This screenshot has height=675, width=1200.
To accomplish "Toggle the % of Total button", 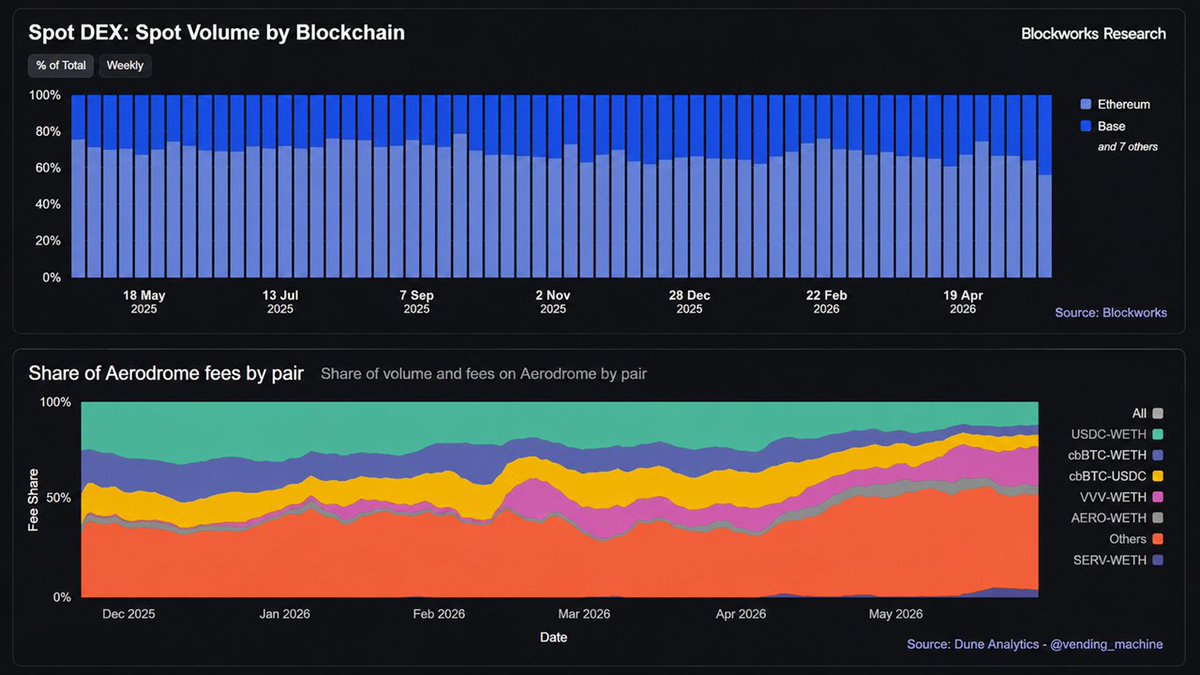I will coord(61,65).
